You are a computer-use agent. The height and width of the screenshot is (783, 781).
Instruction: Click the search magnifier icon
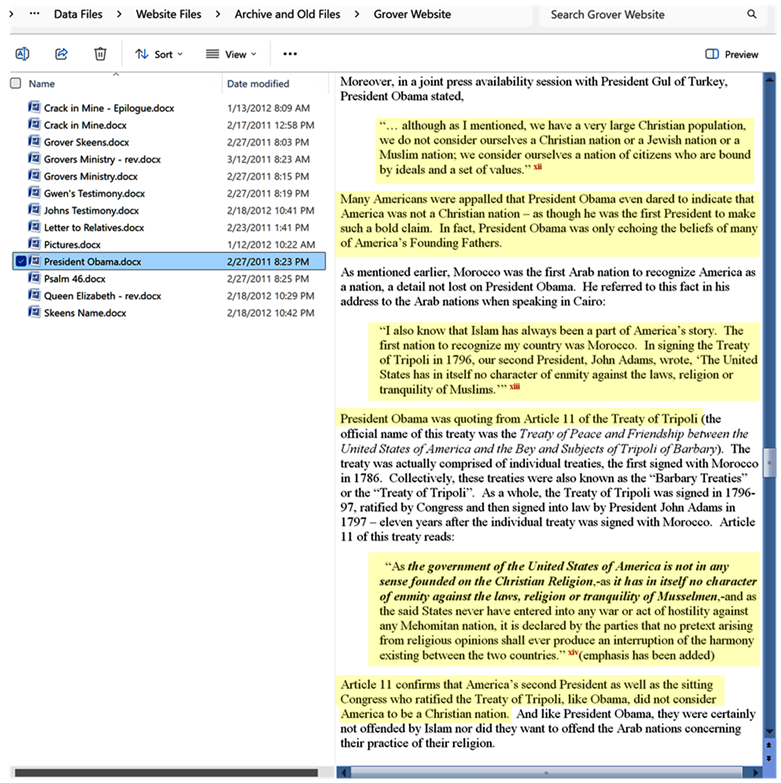[752, 15]
